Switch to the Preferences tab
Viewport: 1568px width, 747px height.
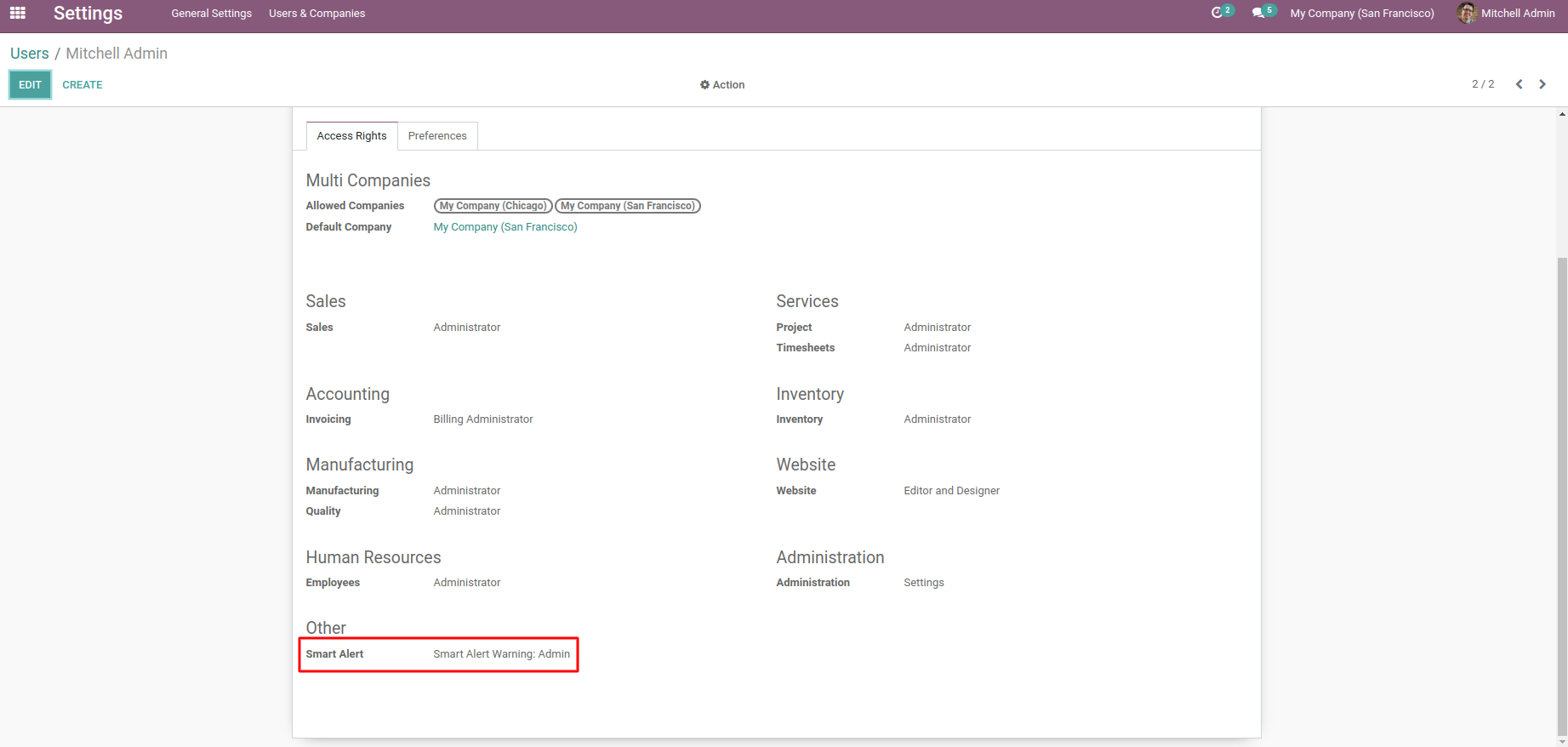437,136
